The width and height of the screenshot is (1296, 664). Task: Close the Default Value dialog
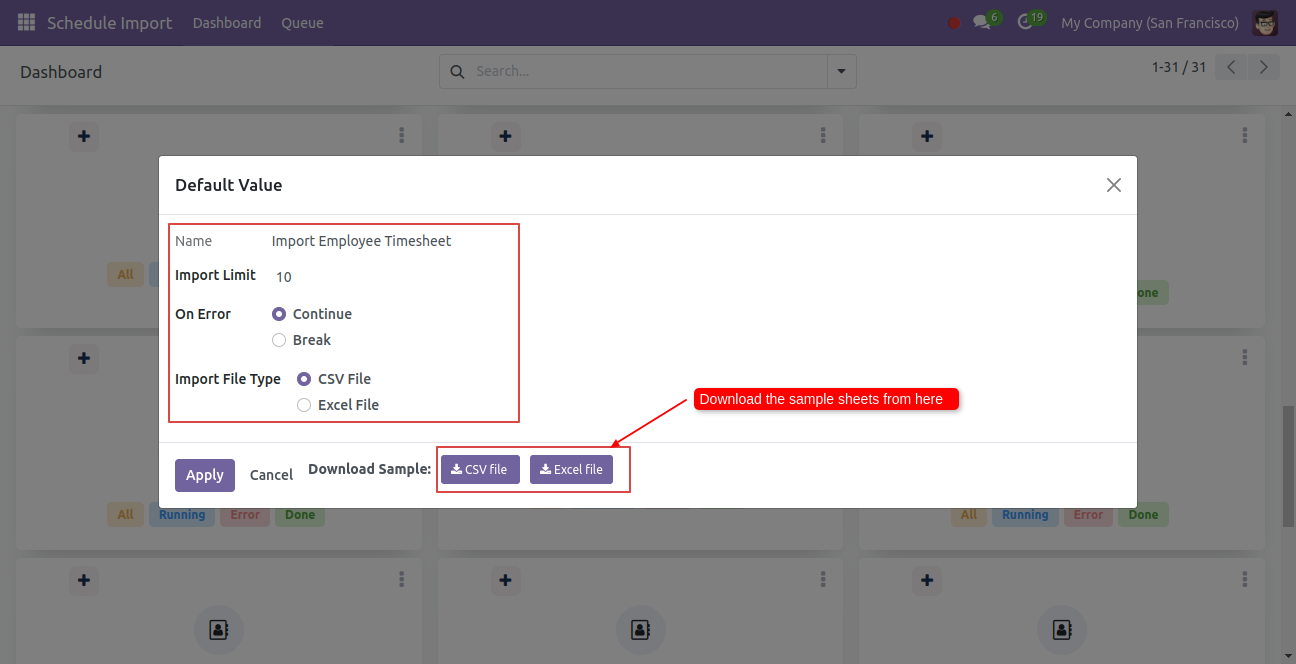tap(1113, 185)
